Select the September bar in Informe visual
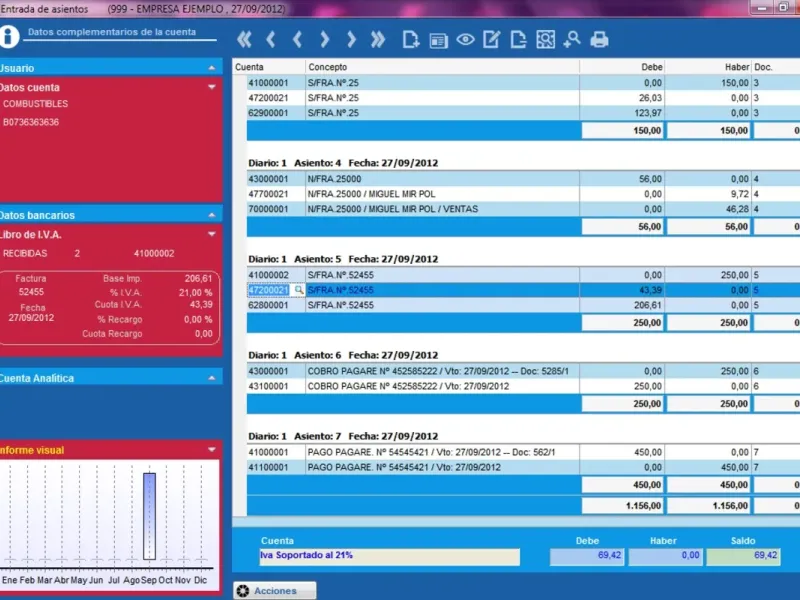 tap(149, 516)
